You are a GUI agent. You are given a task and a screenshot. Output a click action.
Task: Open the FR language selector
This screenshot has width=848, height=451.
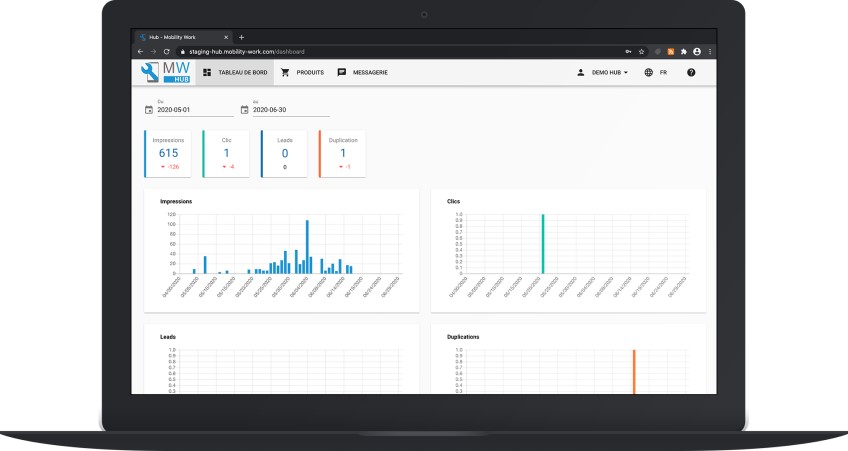click(655, 72)
